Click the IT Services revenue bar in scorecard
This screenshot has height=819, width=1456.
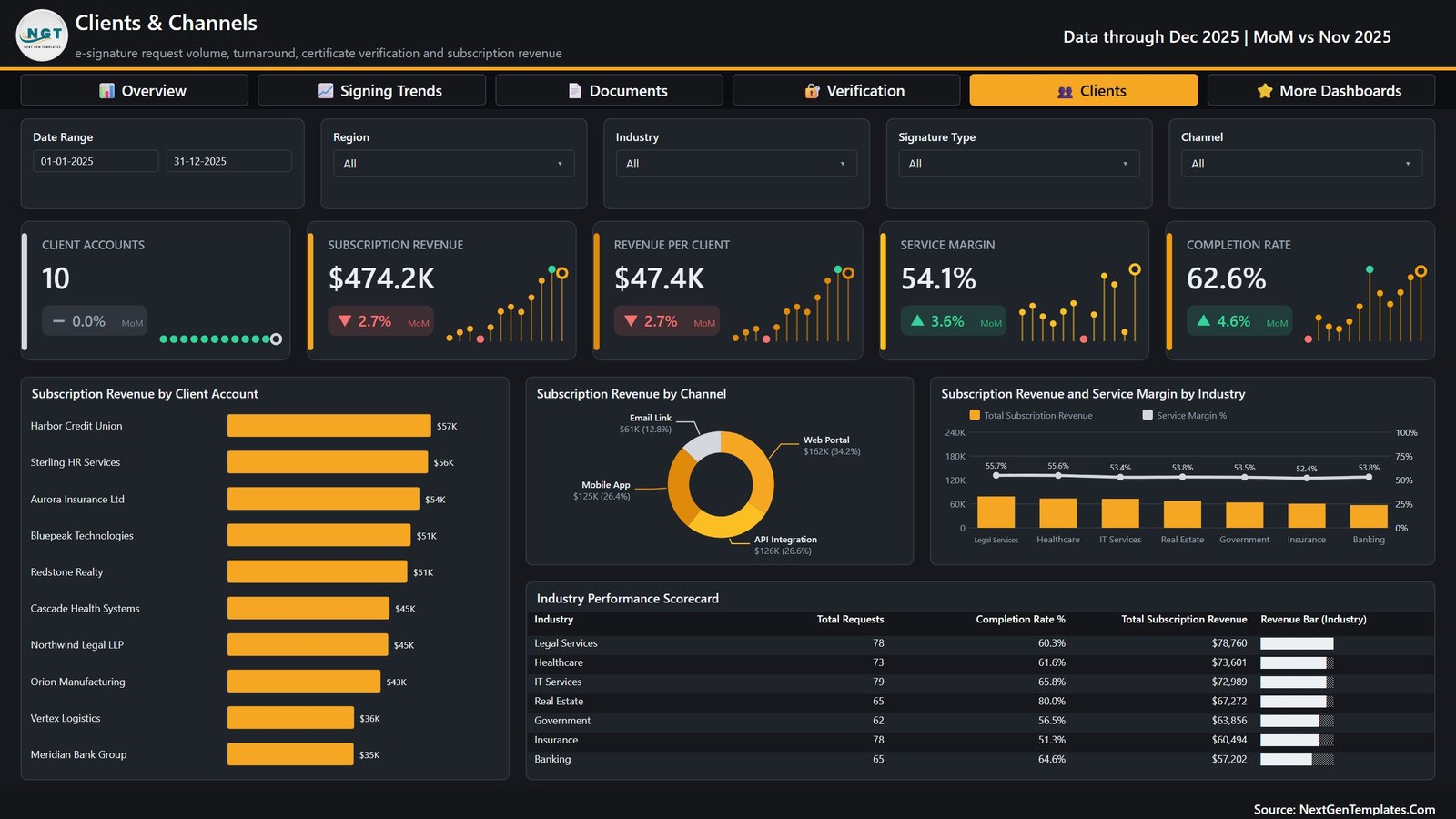(x=1297, y=682)
